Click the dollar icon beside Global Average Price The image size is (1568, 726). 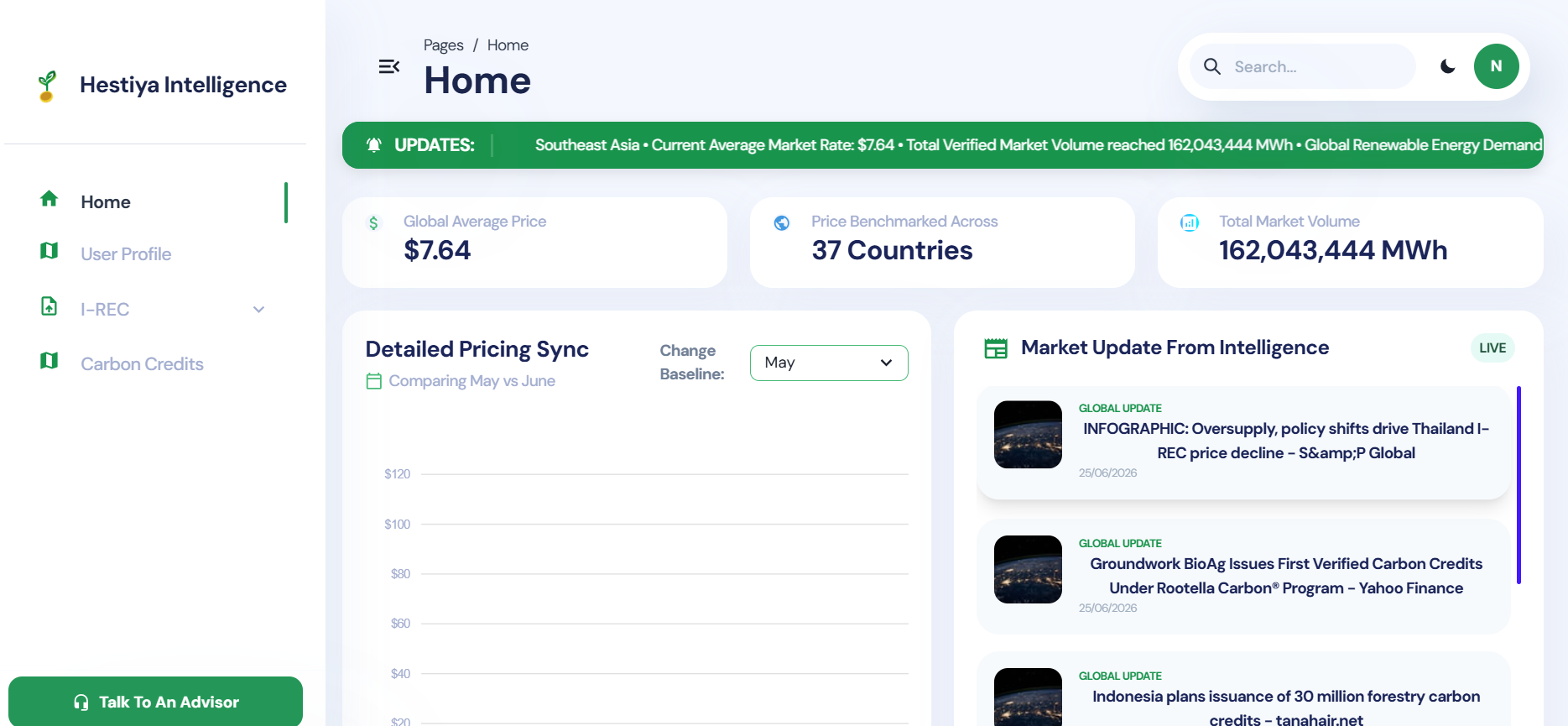point(373,223)
